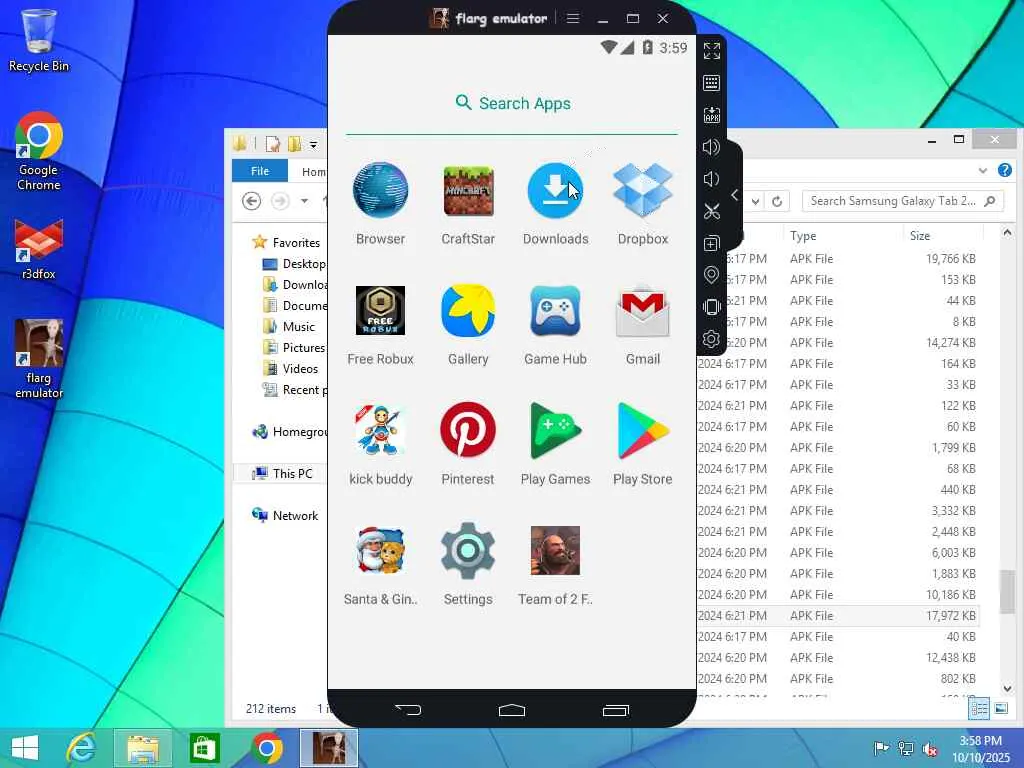
Task: Open the Recycle Bin desktop icon
Action: (39, 40)
